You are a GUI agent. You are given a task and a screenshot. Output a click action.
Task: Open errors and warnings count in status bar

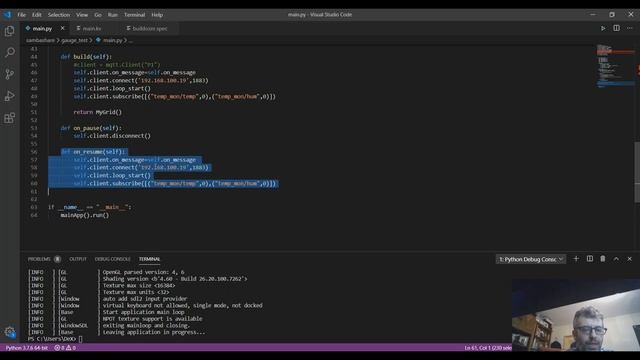tap(65, 348)
